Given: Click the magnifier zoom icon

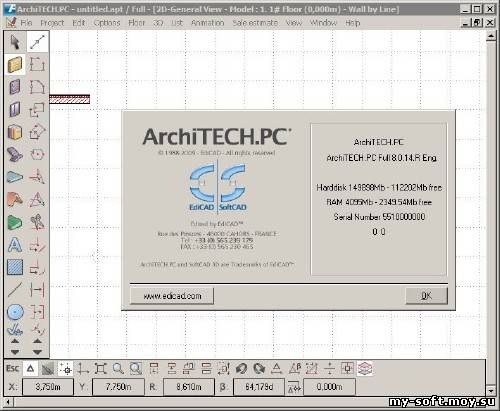Looking at the screenshot, I should [x=118, y=369].
